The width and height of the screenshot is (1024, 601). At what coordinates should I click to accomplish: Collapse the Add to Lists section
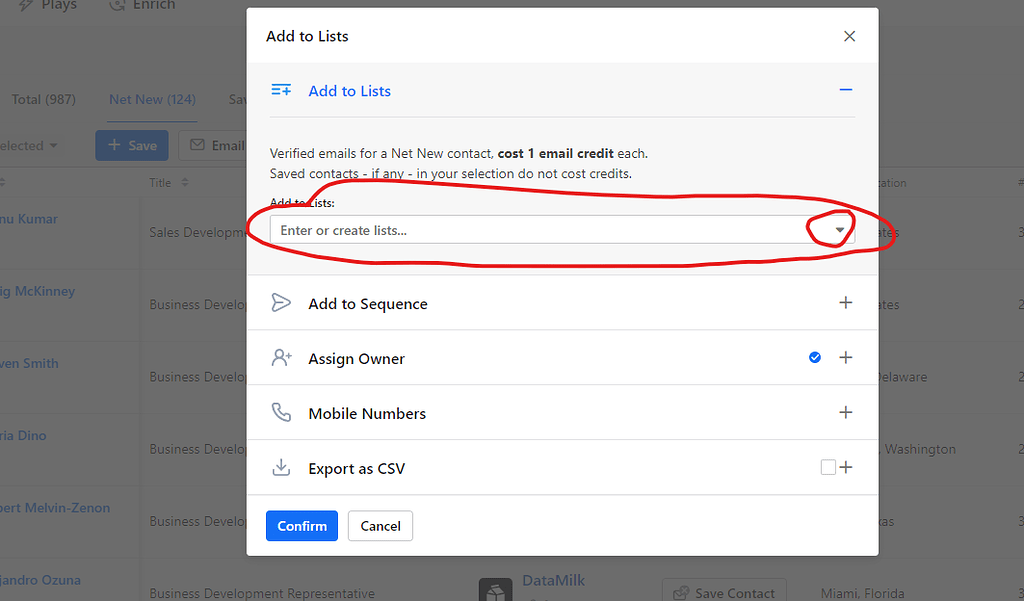(846, 90)
